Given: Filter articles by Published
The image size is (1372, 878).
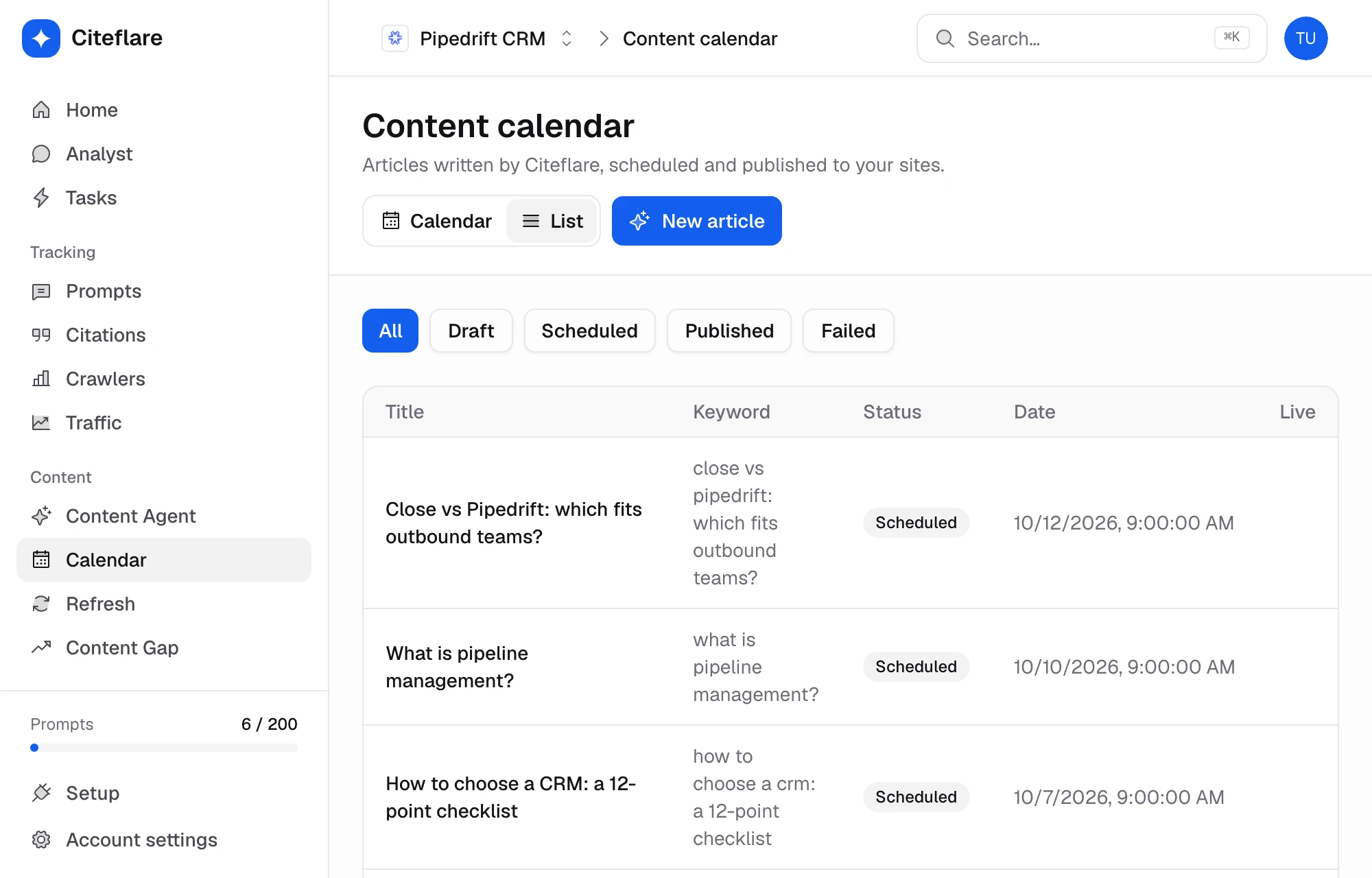Looking at the screenshot, I should coord(729,331).
